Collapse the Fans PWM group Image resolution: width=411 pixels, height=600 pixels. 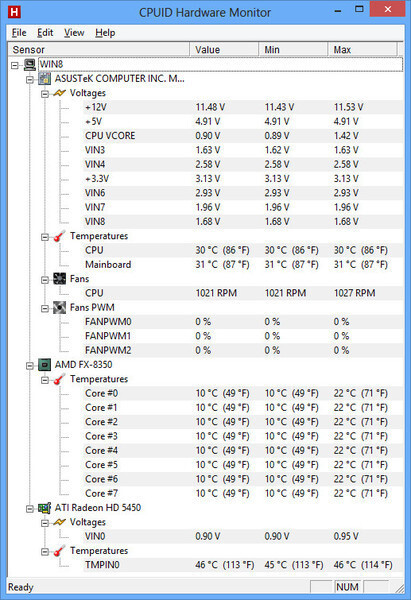(x=45, y=308)
